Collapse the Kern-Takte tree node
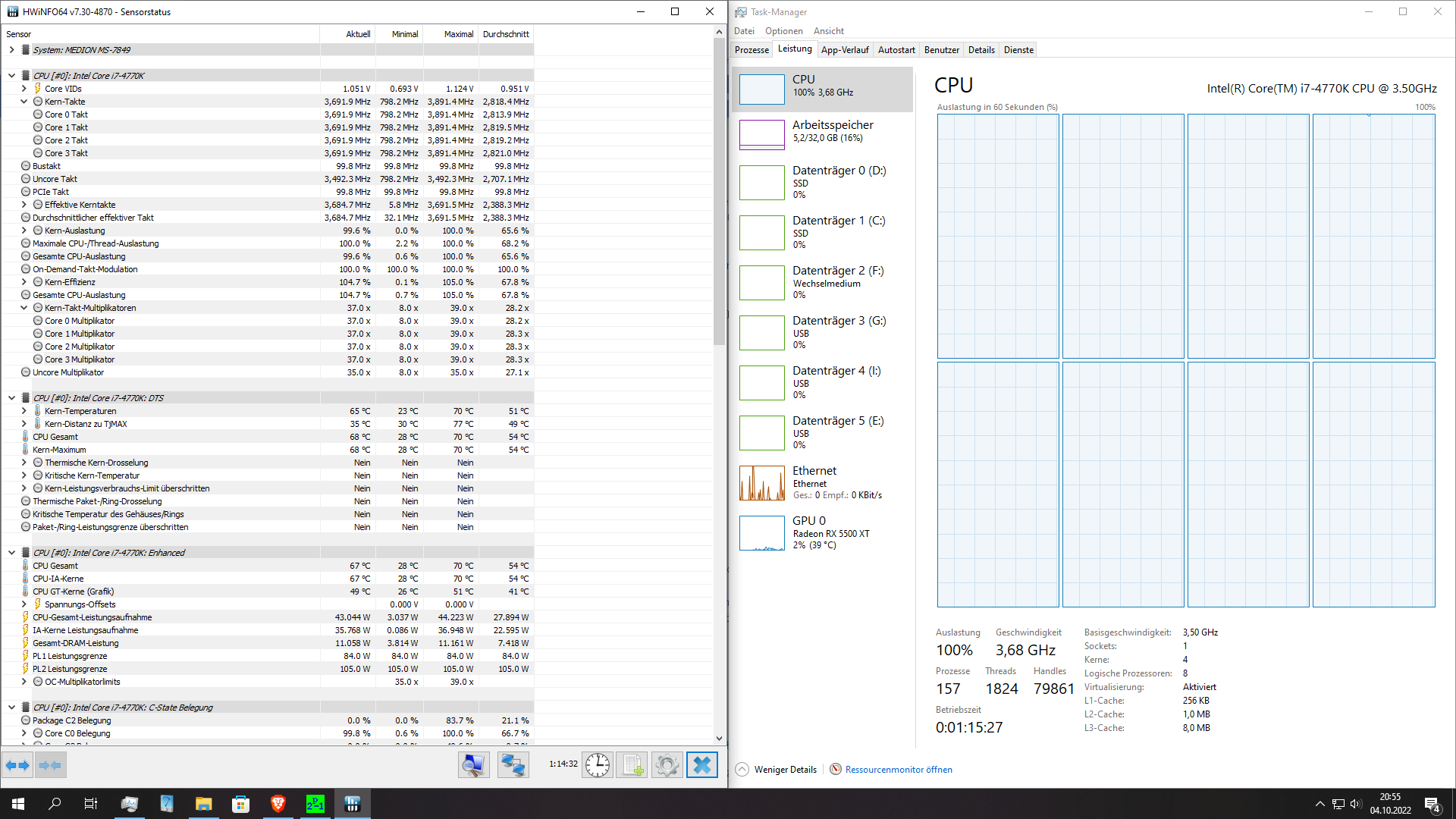The width and height of the screenshot is (1456, 819). click(x=24, y=102)
